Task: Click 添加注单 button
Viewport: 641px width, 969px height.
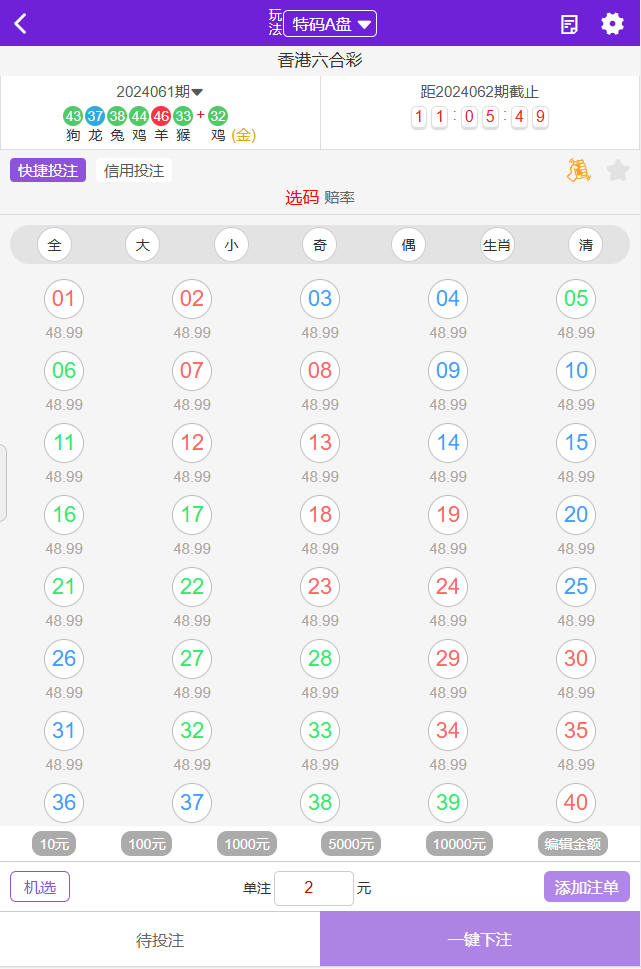Action: [587, 887]
